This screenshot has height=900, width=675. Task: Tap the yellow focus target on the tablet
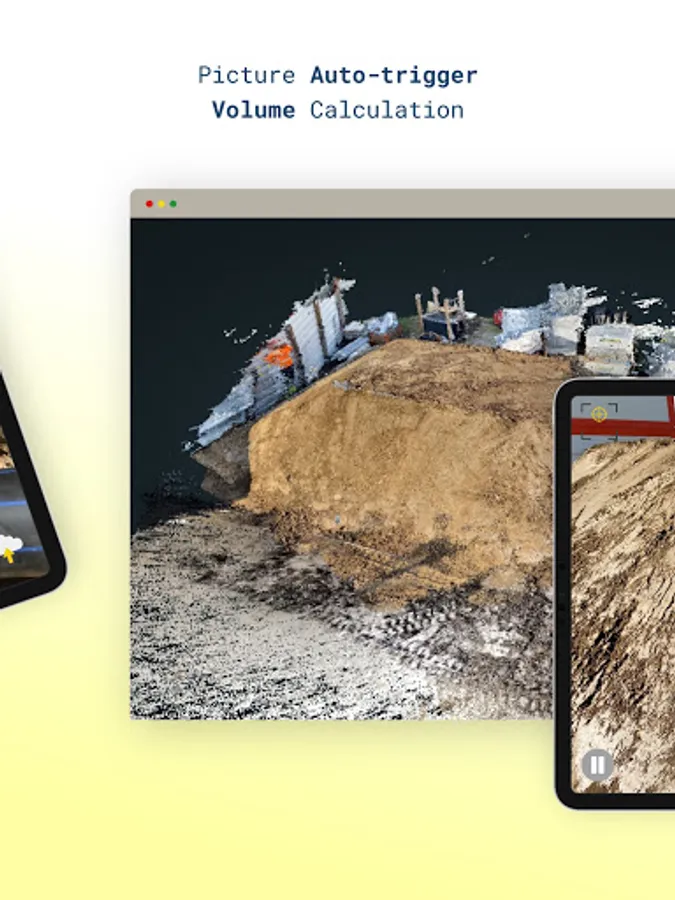point(599,414)
